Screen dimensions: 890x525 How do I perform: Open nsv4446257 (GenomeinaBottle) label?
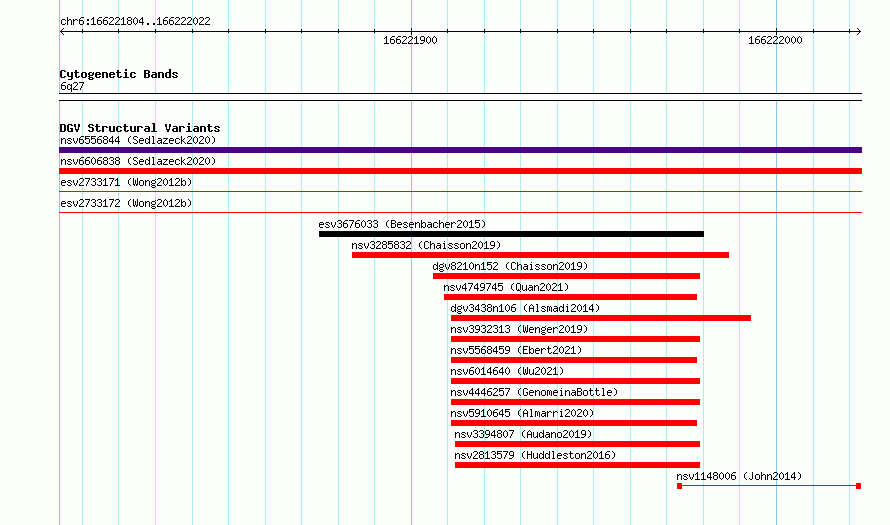[x=534, y=392]
